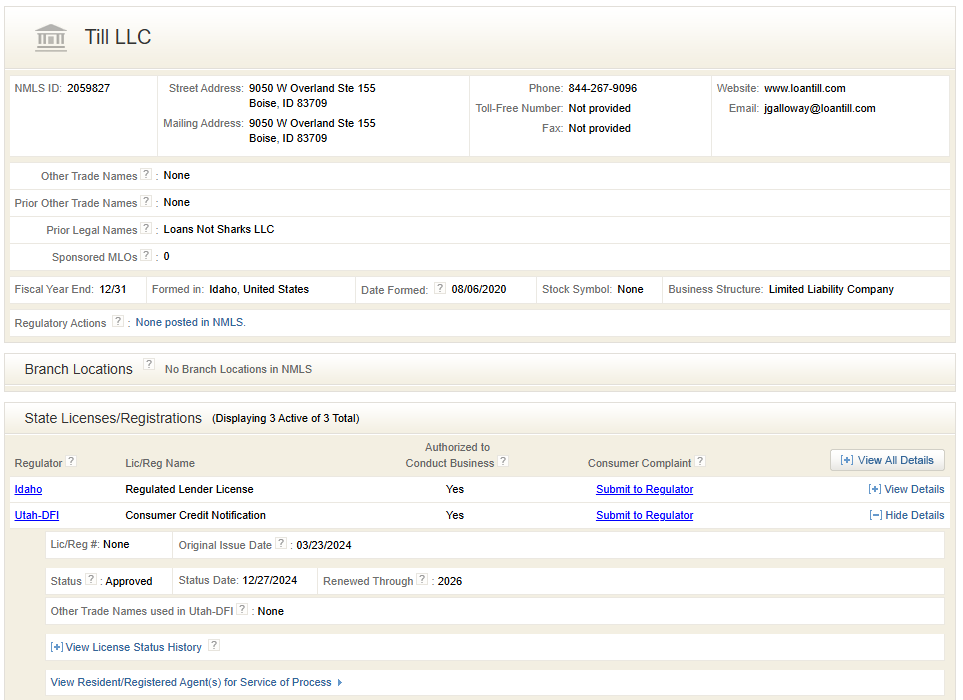Open help icon next to Sponsored MLOs
Image resolution: width=963 pixels, height=700 pixels.
(146, 255)
